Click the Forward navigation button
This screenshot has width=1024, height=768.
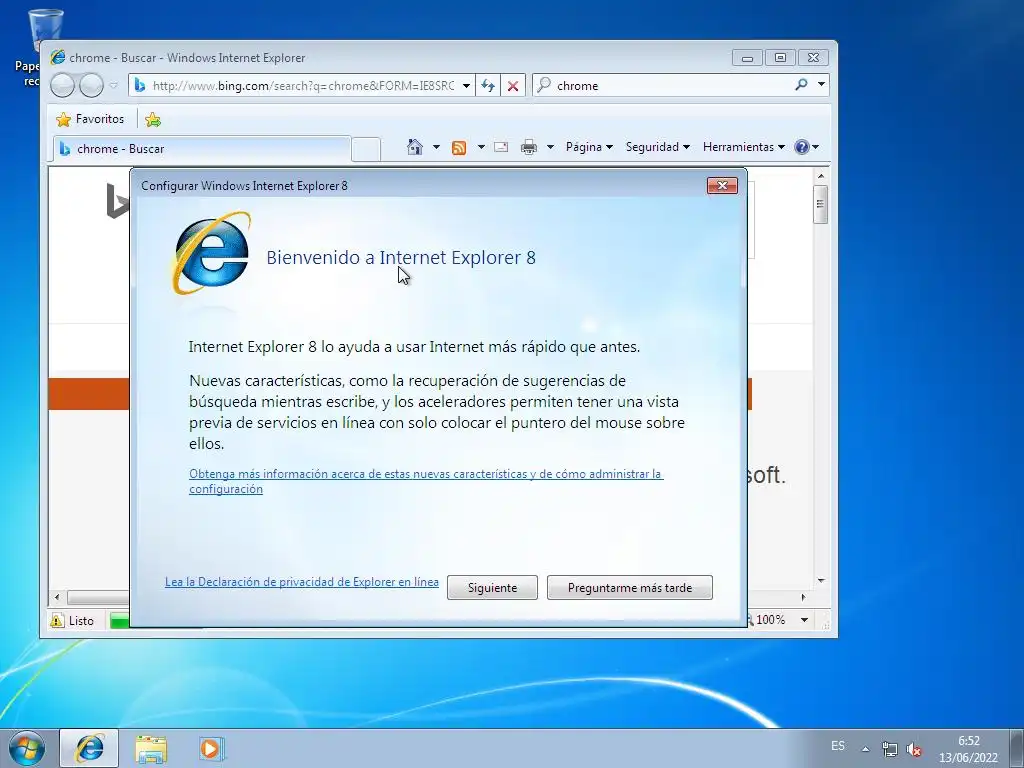[91, 85]
